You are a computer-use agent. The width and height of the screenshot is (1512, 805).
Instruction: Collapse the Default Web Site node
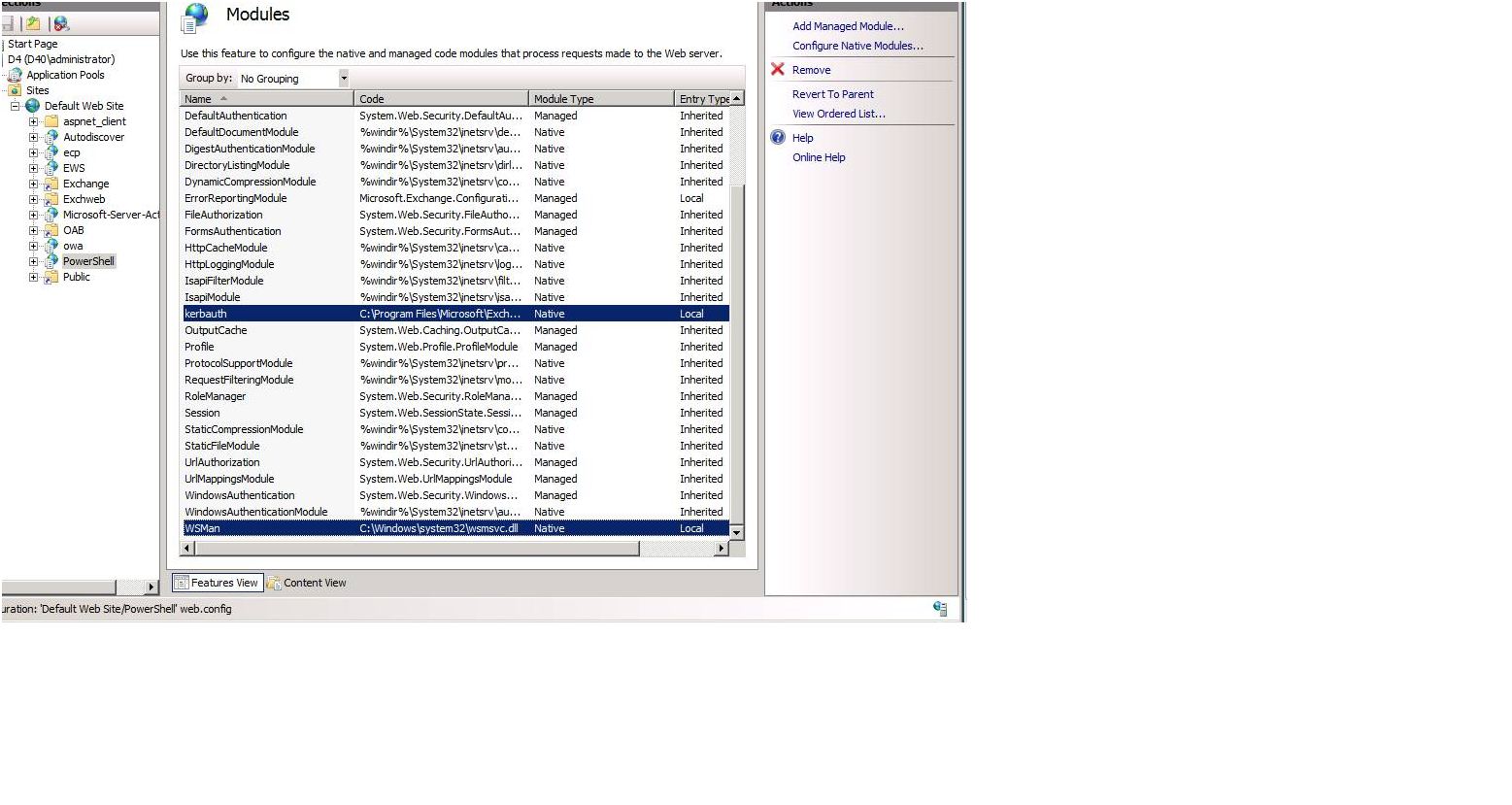15,106
